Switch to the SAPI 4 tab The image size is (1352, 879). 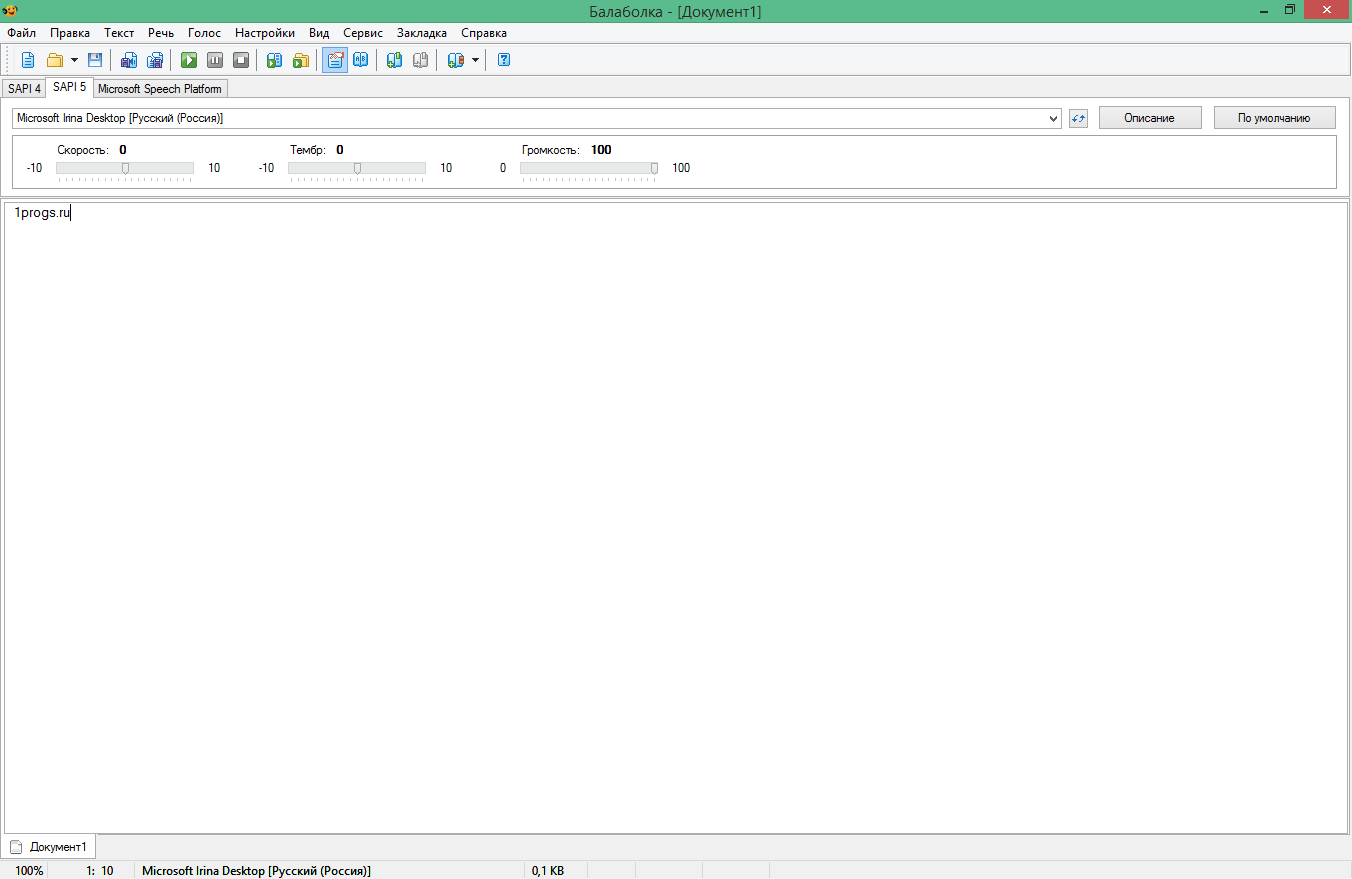(x=24, y=89)
